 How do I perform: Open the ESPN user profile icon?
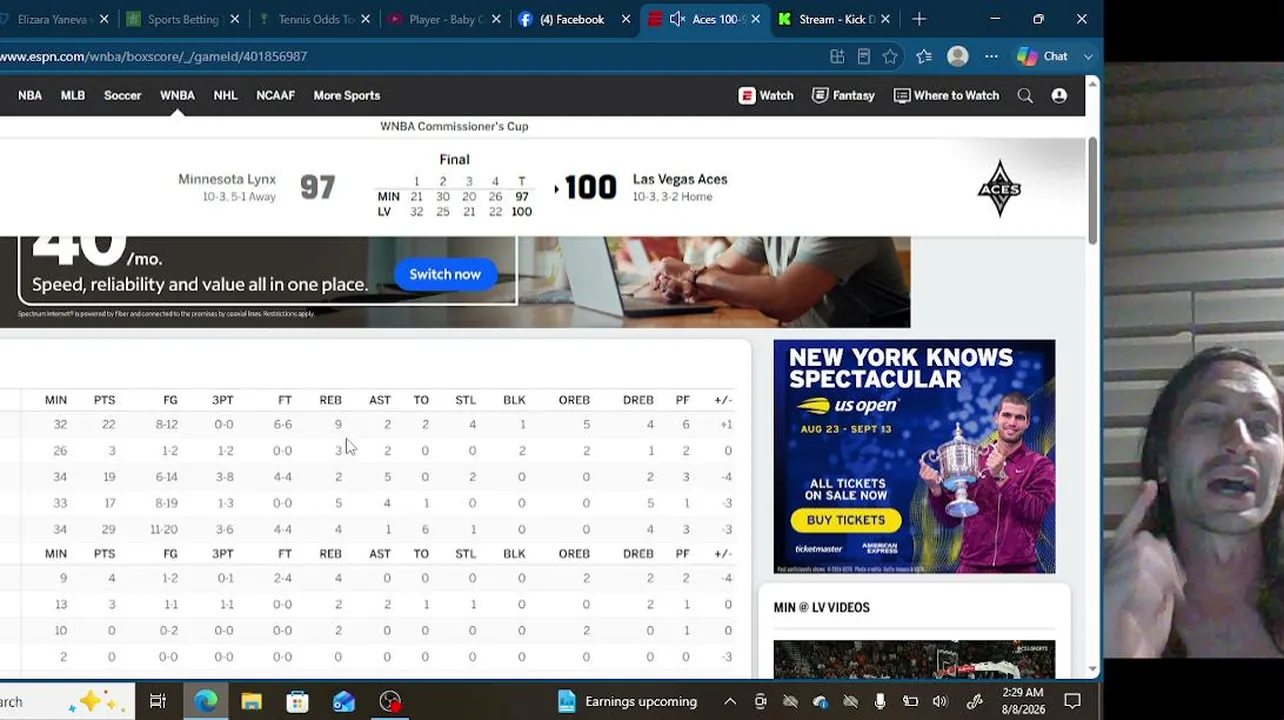coord(1059,95)
